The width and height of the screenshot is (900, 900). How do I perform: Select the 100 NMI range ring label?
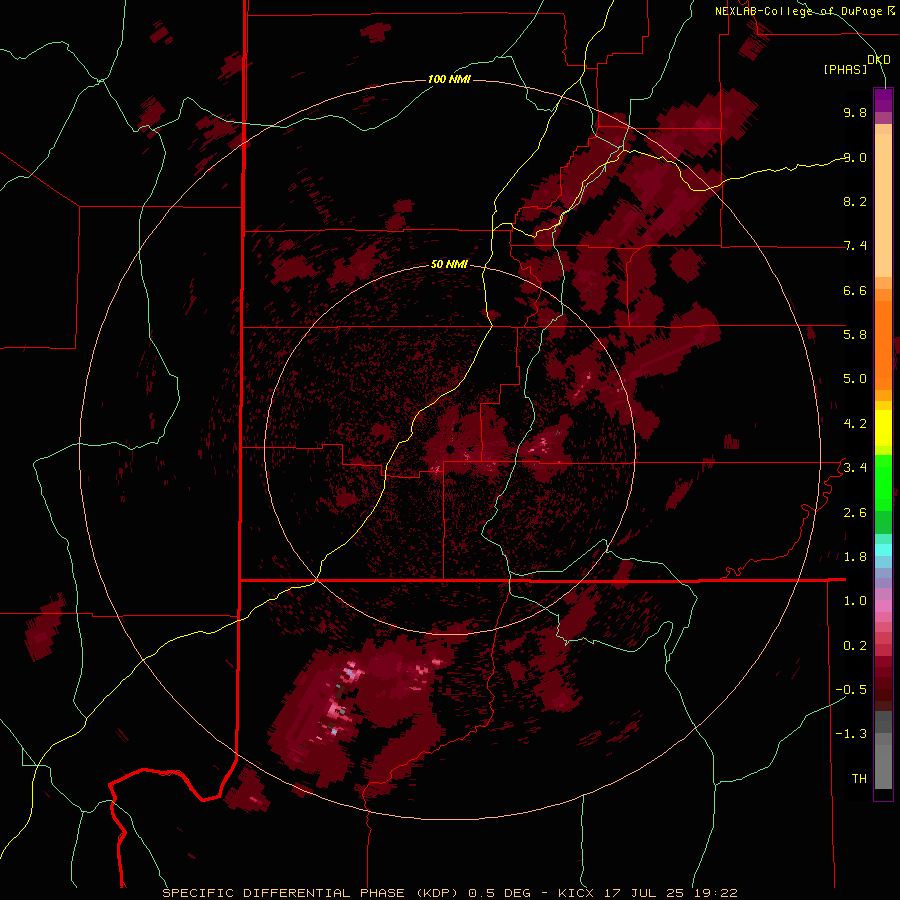click(x=449, y=79)
